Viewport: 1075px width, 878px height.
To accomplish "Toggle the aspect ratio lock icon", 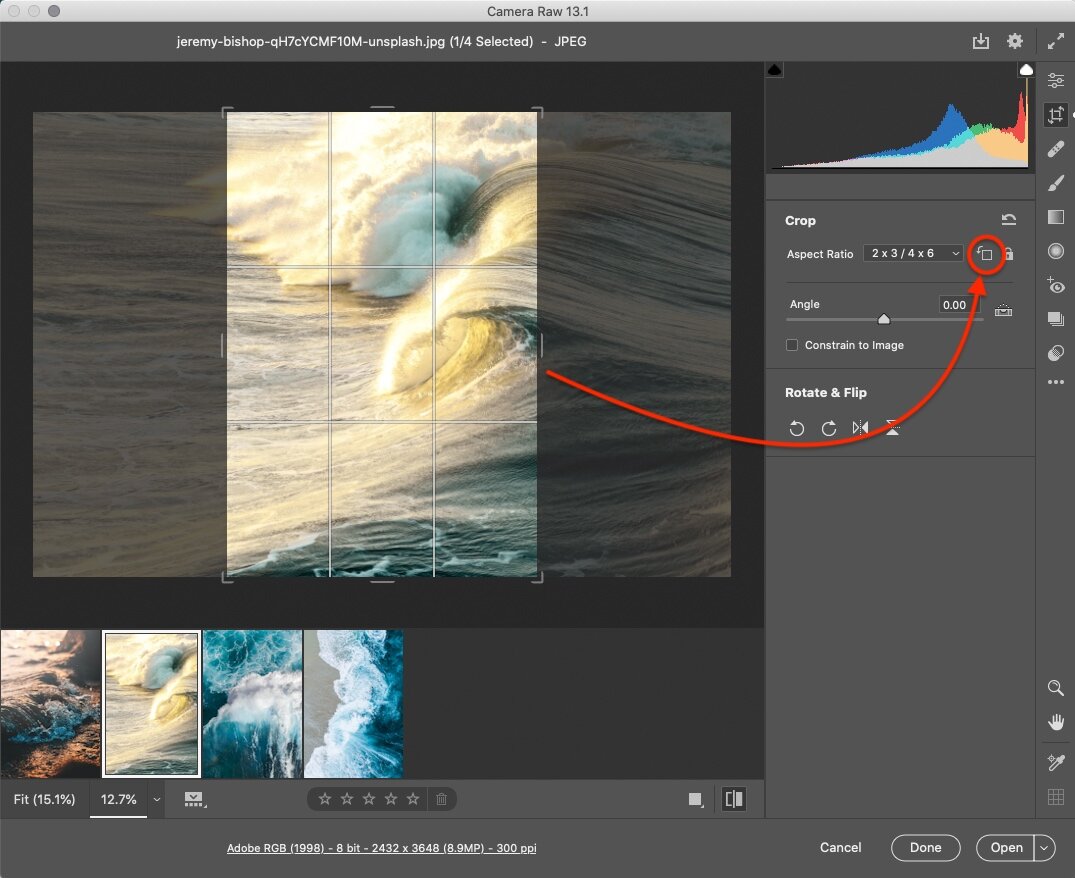I will 1009,254.
